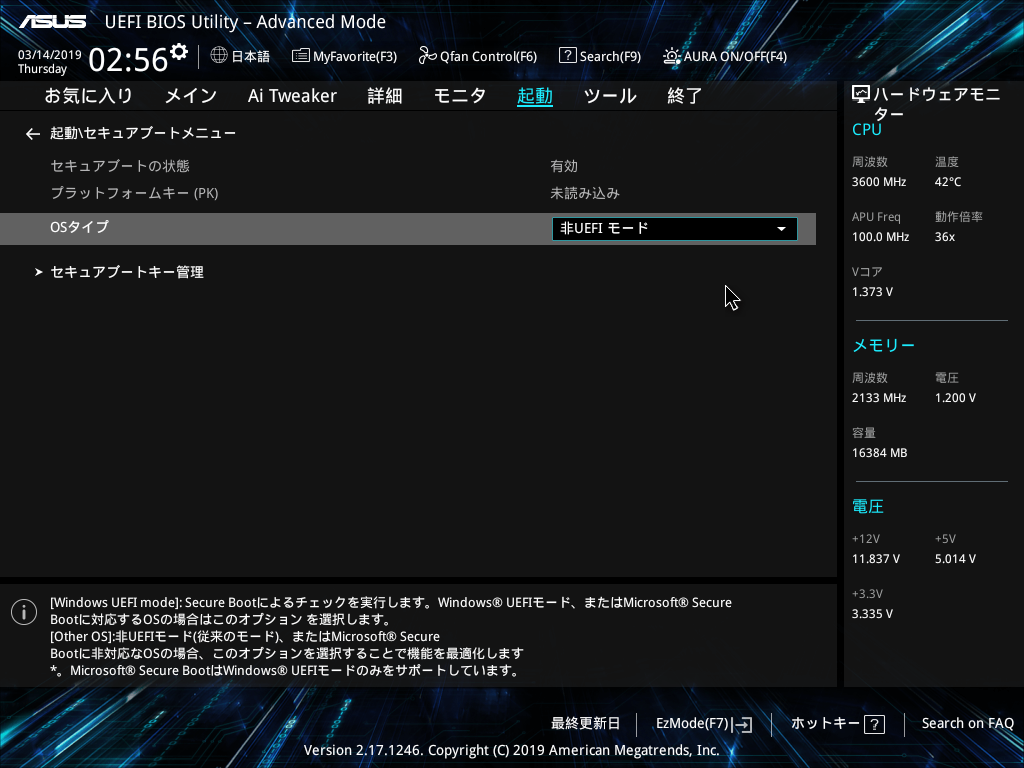Click the ホットキー question mark icon
Image resolution: width=1024 pixels, height=768 pixels.
(x=874, y=724)
